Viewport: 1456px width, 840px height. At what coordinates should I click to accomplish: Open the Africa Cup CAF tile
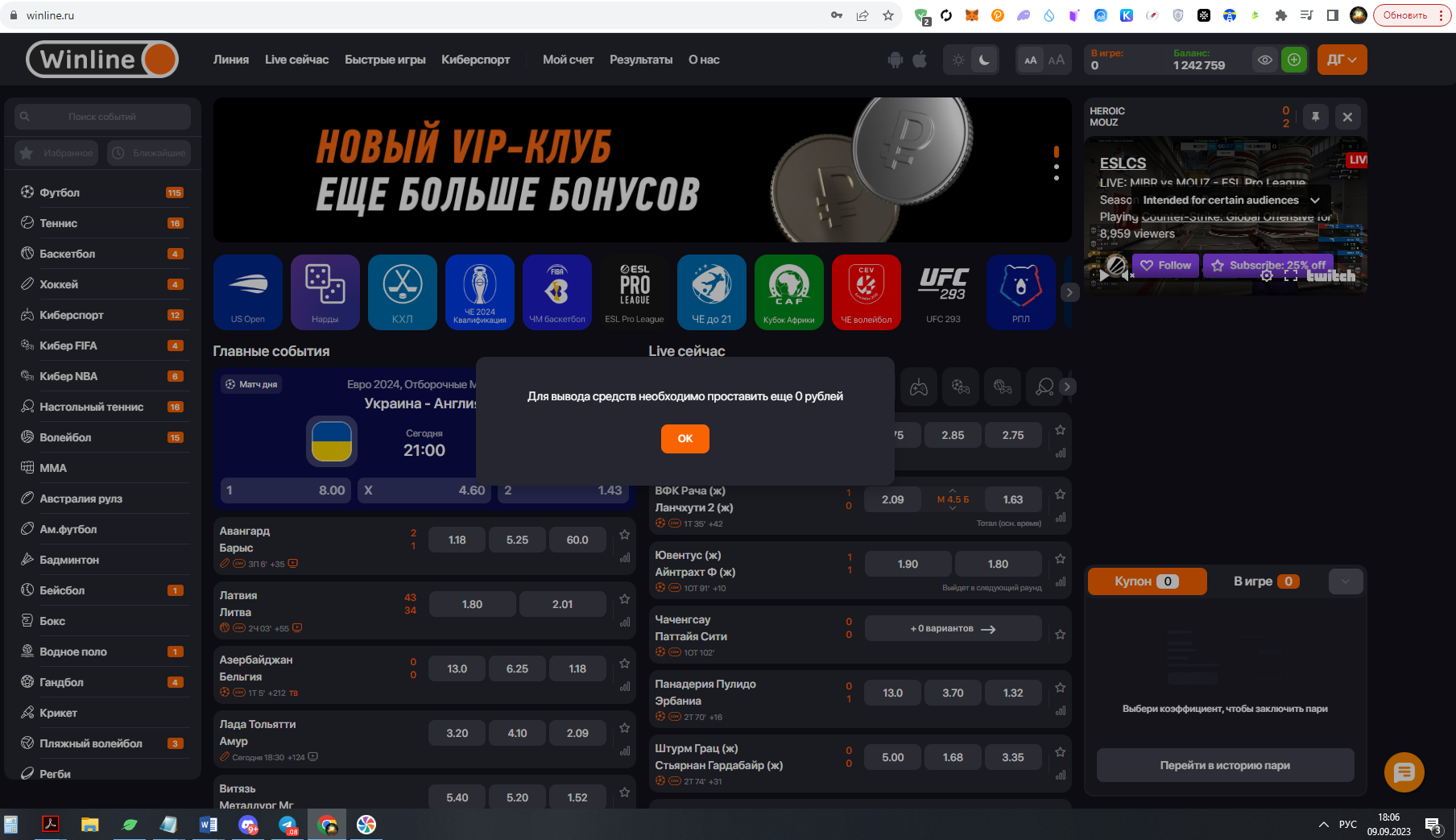[x=789, y=292]
